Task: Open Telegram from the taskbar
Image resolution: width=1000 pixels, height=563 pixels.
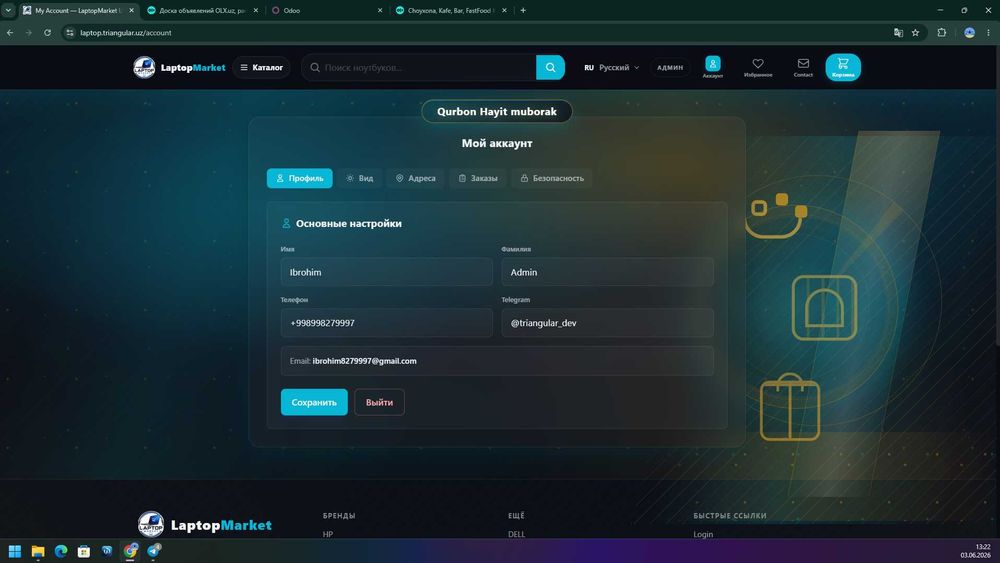Action: (154, 551)
